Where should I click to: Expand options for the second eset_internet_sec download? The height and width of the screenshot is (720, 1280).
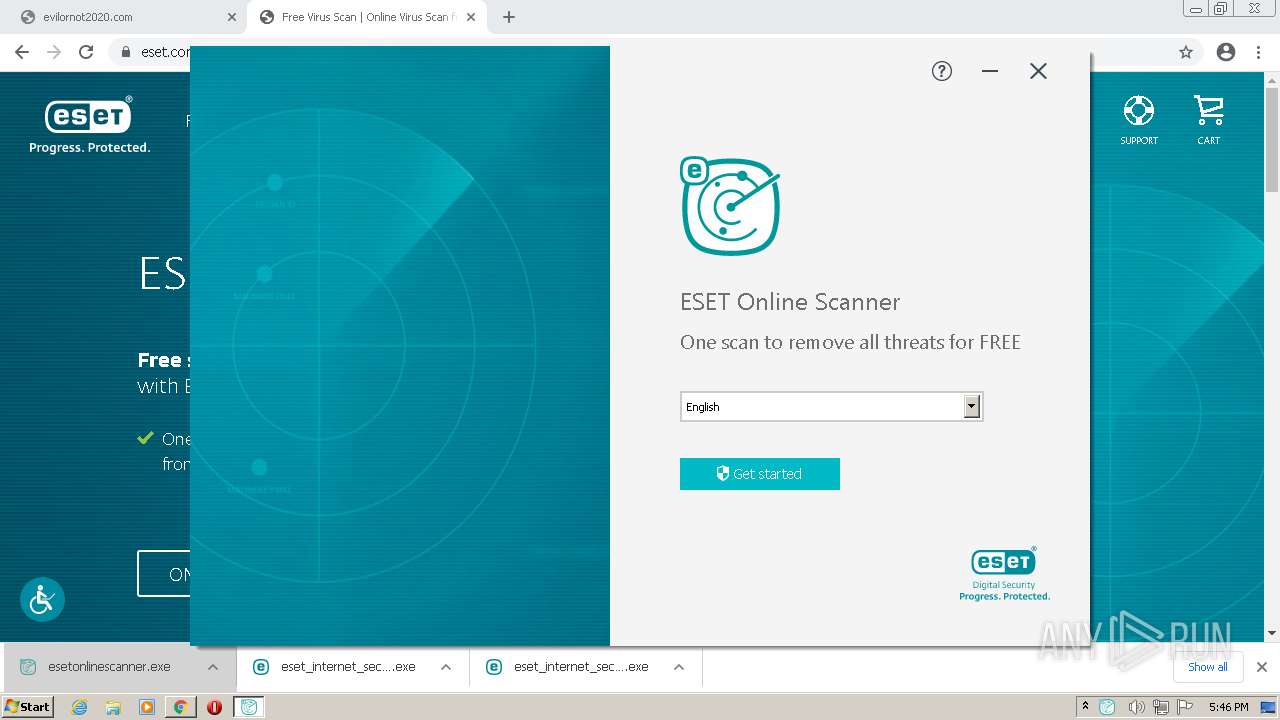(x=679, y=667)
